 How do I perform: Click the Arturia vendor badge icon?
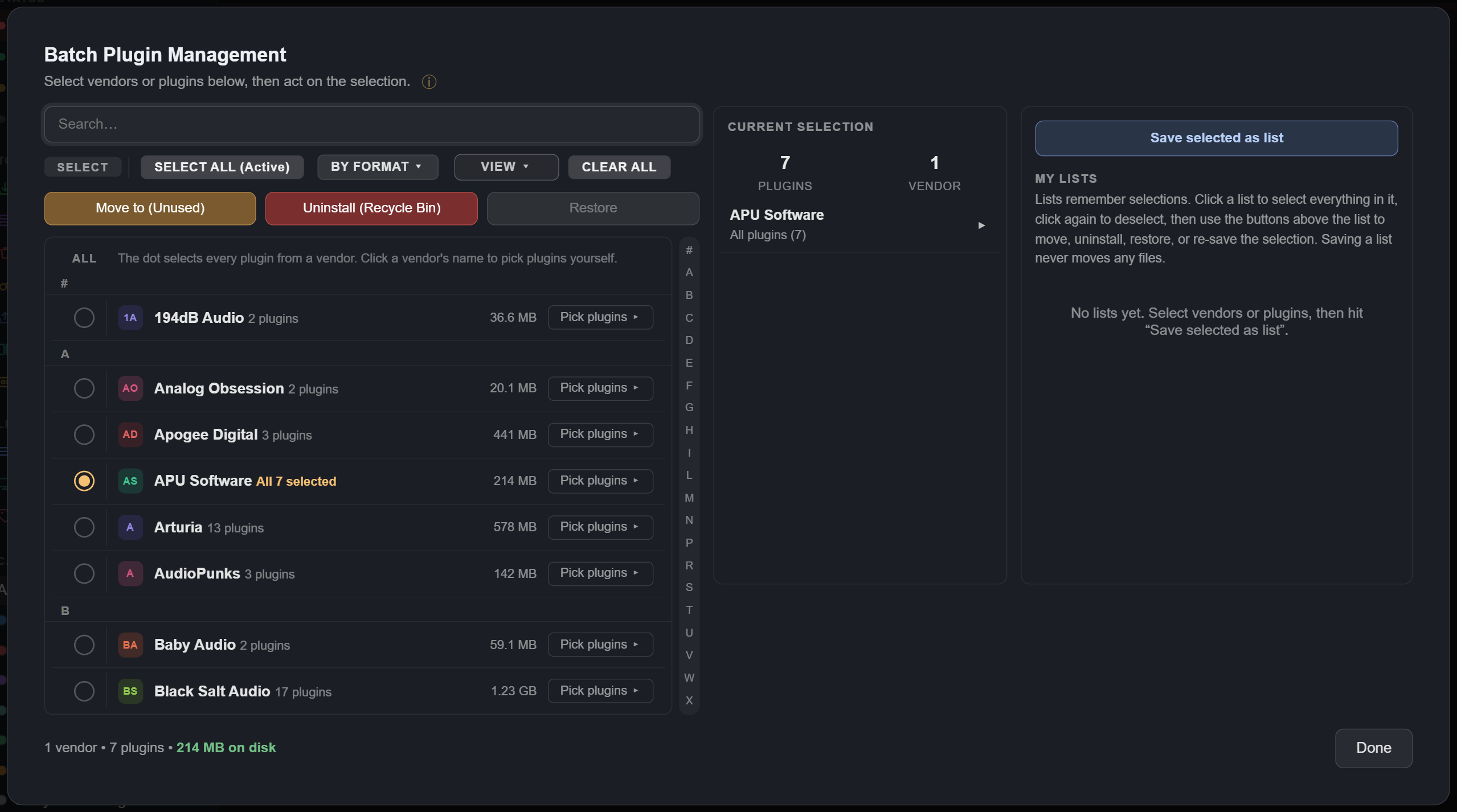(130, 527)
